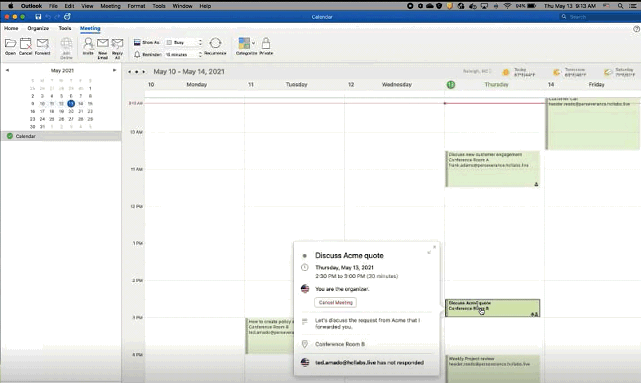Select the How to create policy event

(x=270, y=336)
